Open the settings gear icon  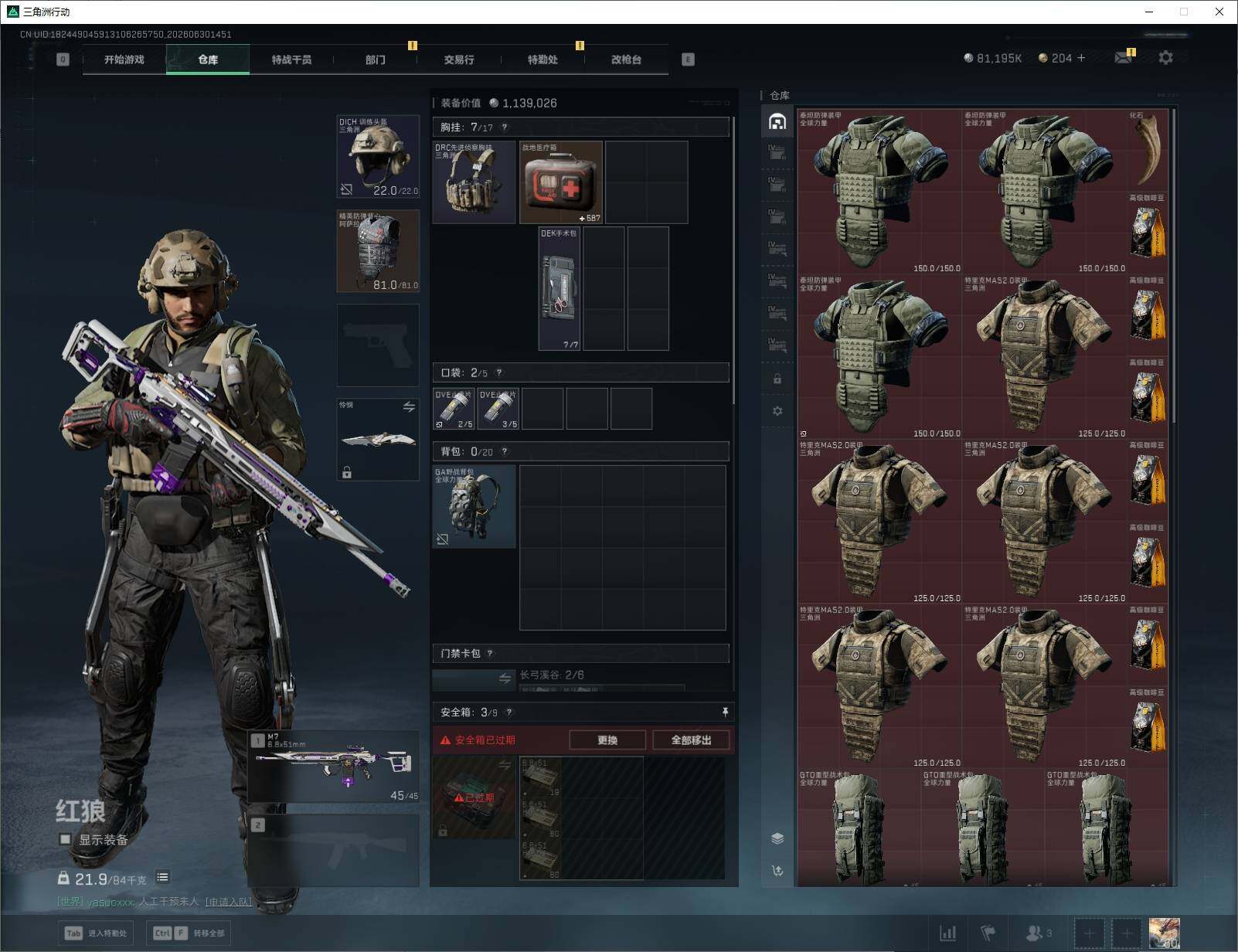1165,58
